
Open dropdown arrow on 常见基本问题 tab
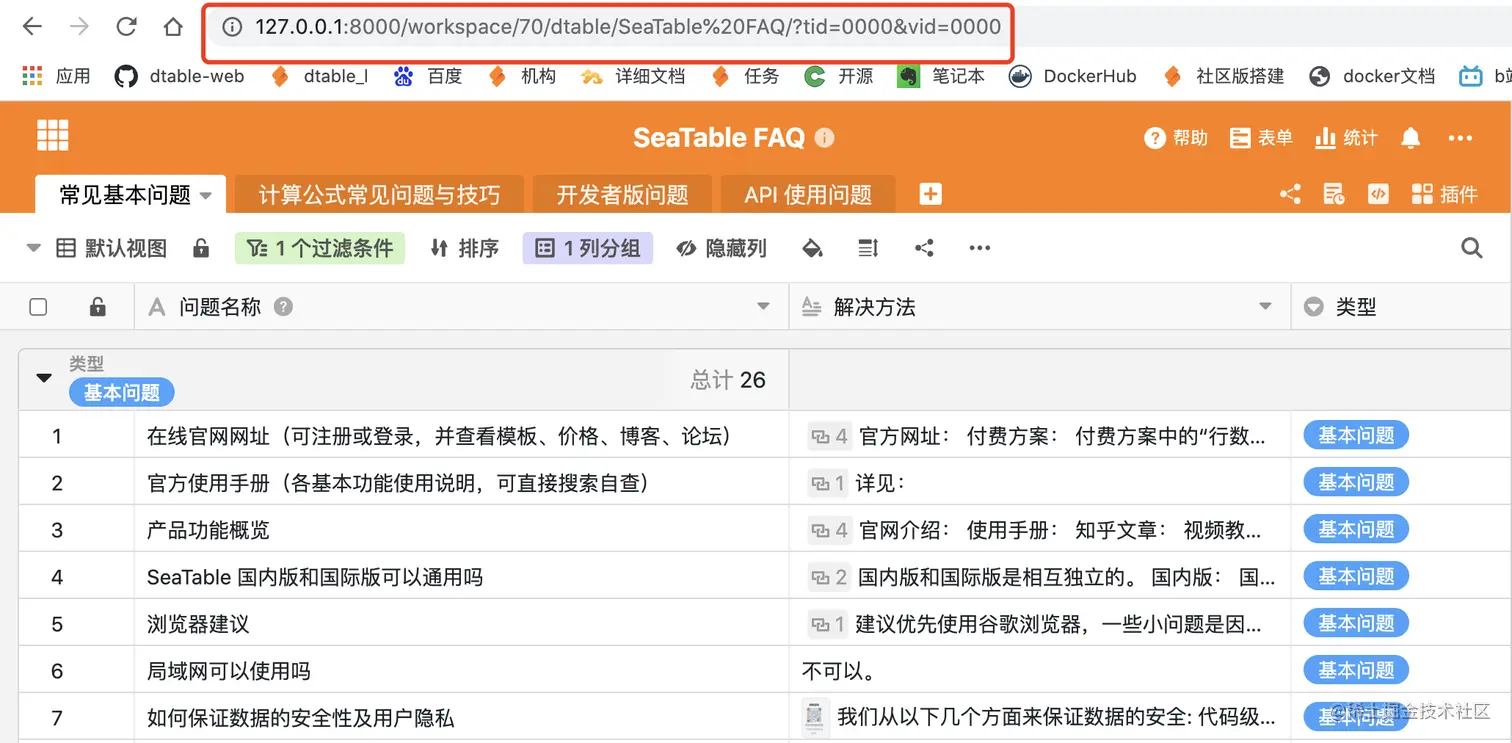click(206, 196)
